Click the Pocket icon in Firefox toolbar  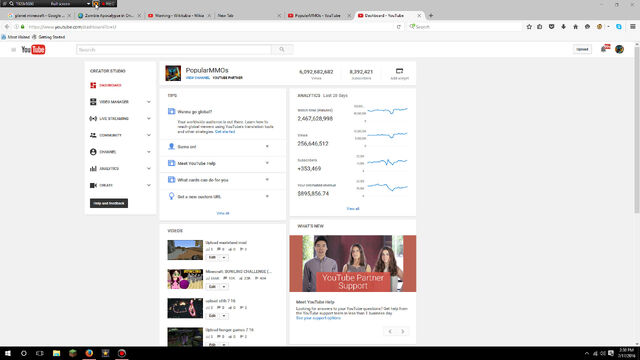click(x=551, y=27)
